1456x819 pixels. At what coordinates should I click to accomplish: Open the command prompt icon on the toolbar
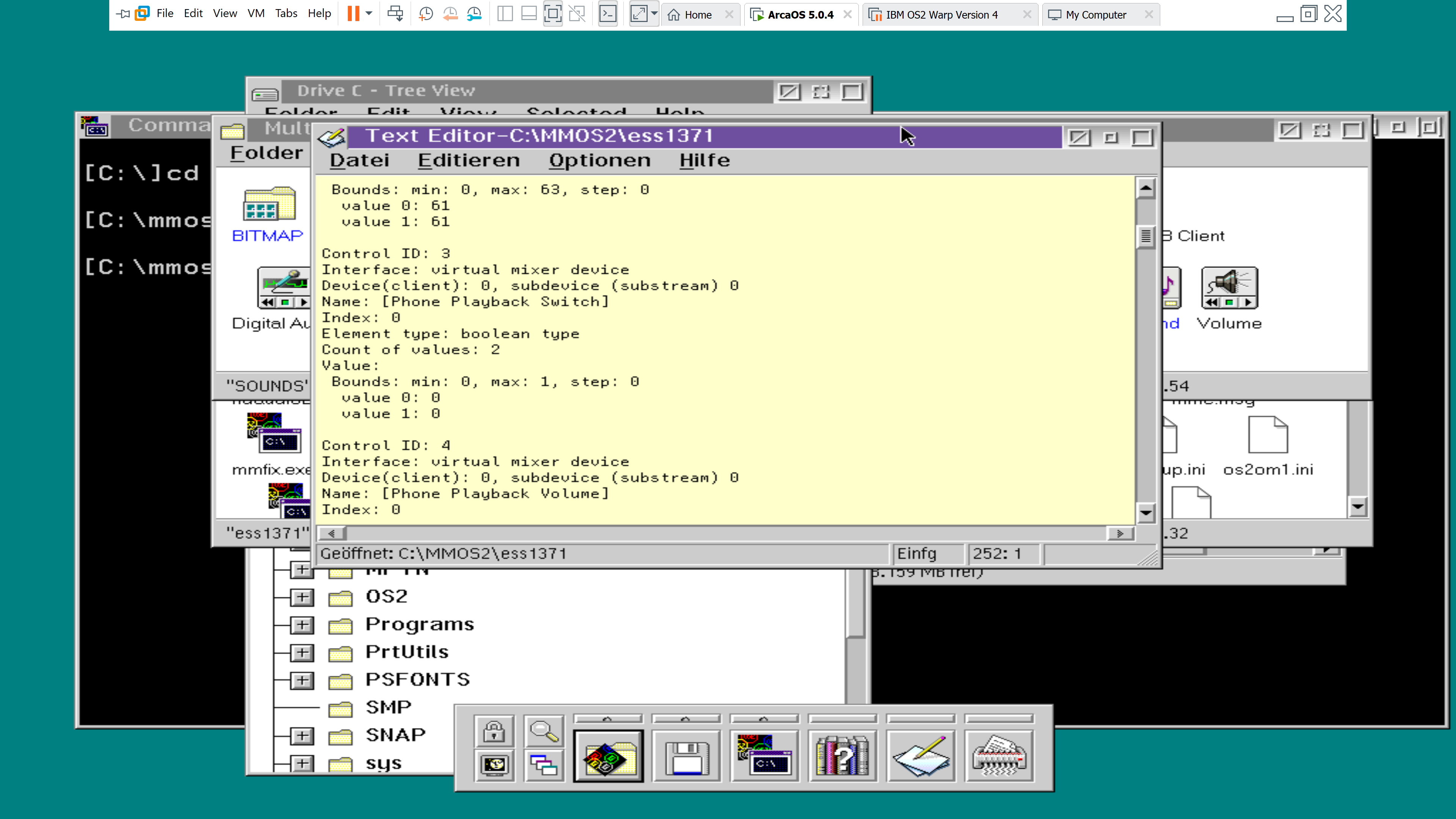click(765, 756)
